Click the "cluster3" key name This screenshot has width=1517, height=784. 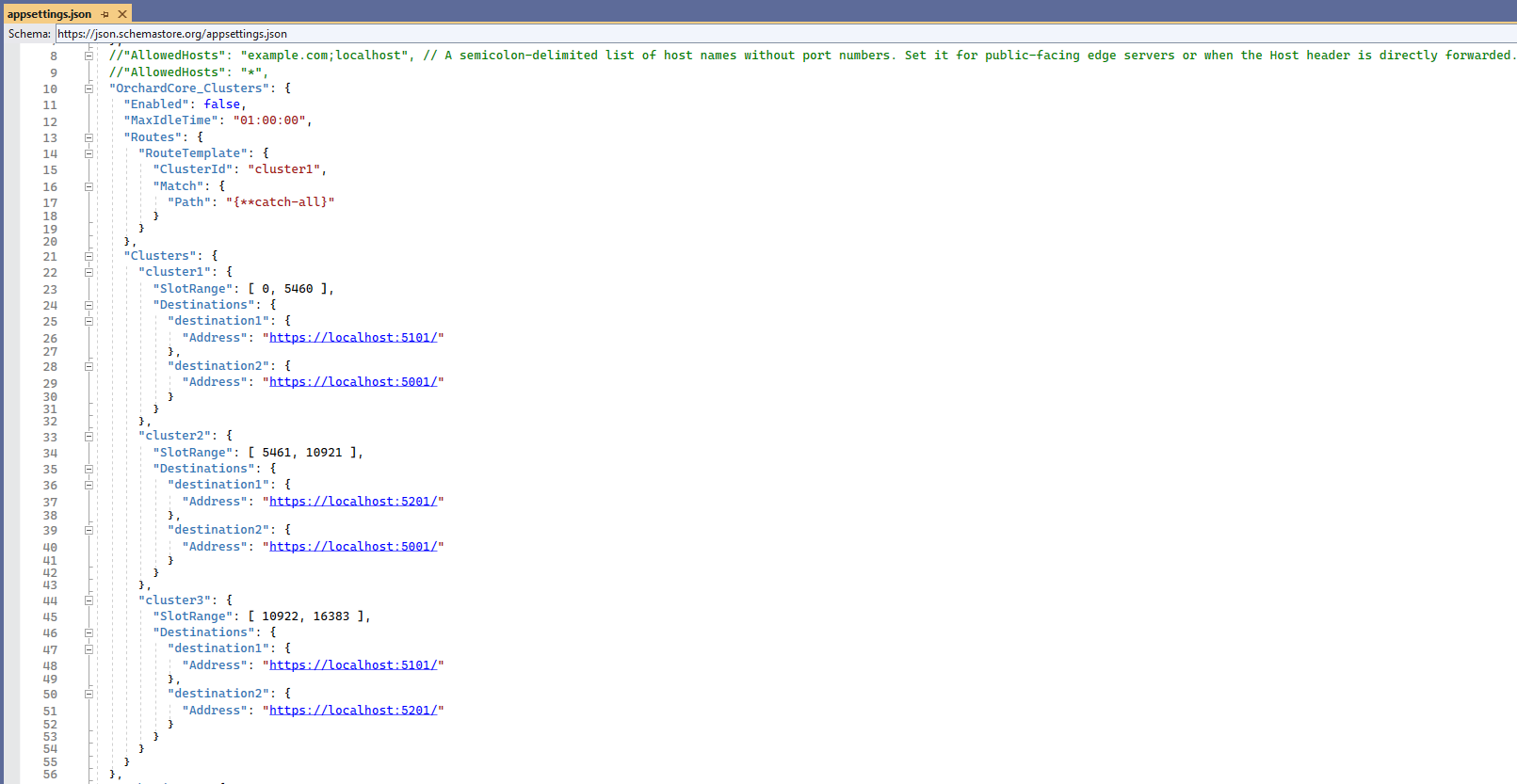pos(175,600)
